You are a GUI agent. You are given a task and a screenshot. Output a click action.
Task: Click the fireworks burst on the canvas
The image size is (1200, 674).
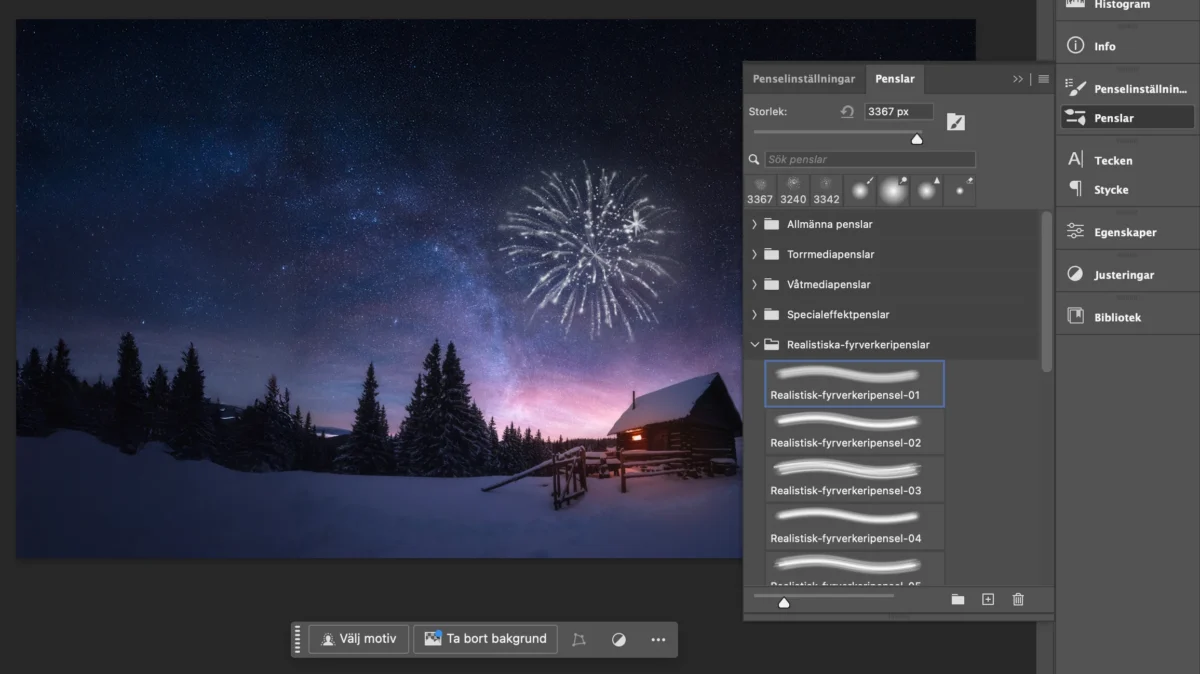pyautogui.click(x=590, y=250)
